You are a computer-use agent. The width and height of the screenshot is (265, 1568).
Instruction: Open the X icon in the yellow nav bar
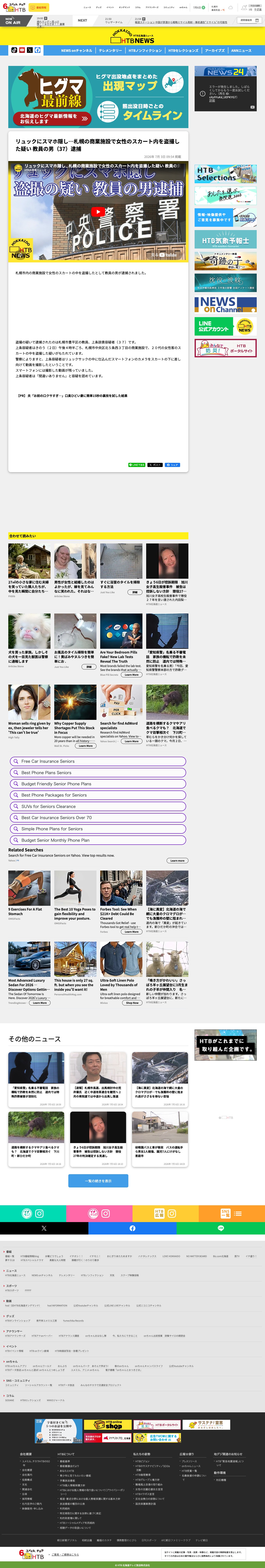[30, 50]
